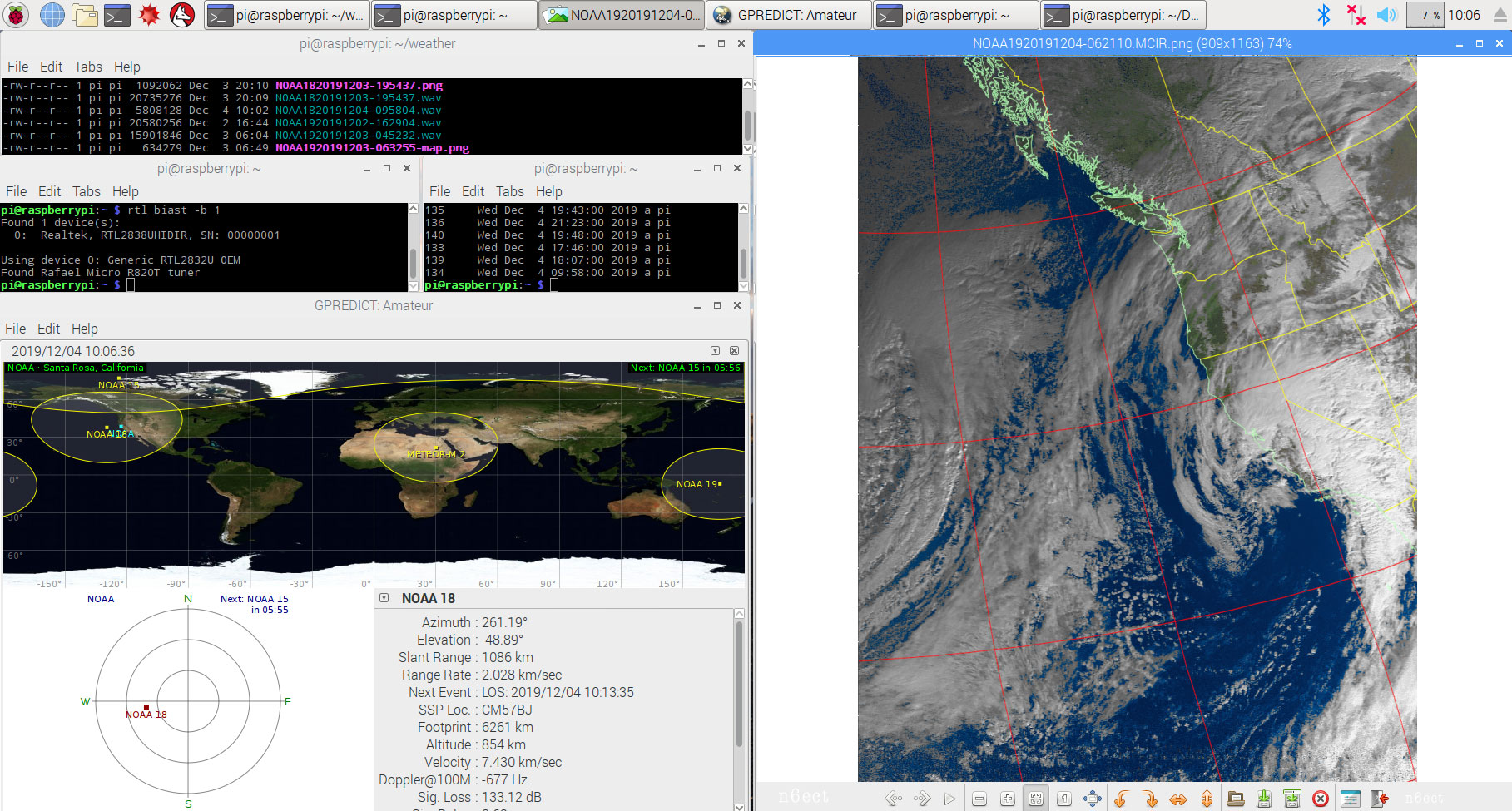Flip image vertically

1207,799
